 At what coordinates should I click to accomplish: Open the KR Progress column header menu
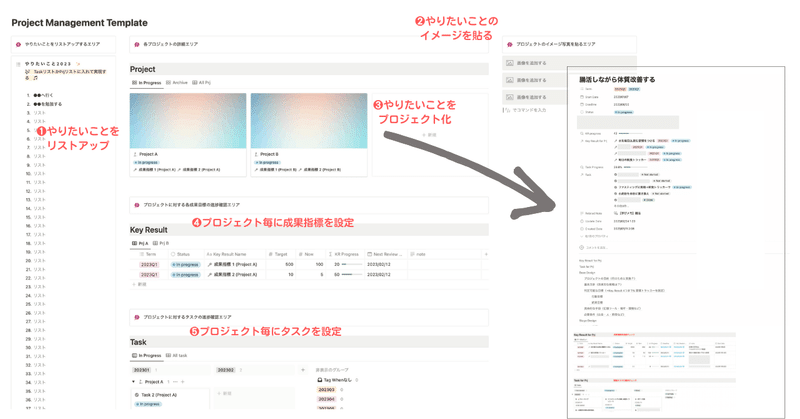[x=344, y=254]
